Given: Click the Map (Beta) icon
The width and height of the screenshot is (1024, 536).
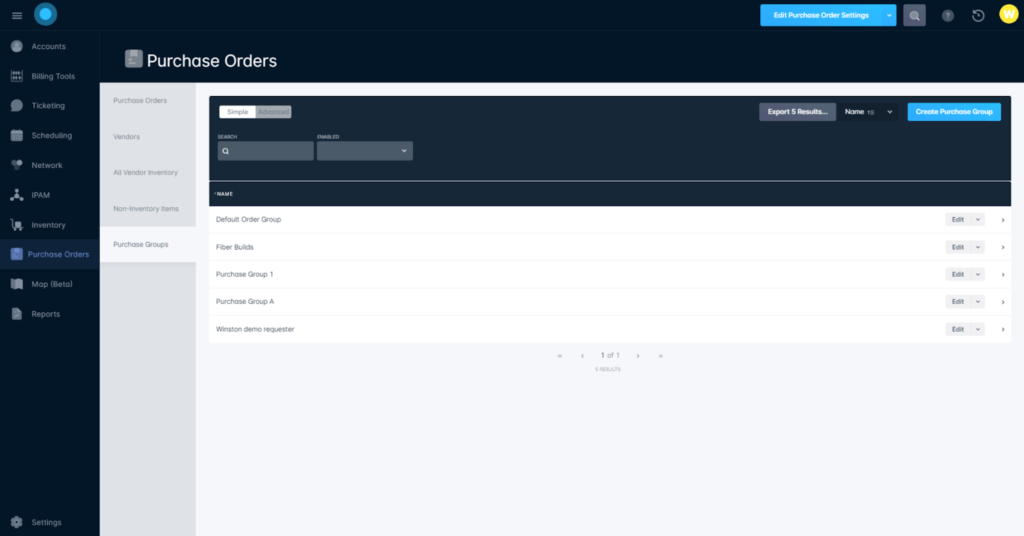Looking at the screenshot, I should [x=17, y=284].
